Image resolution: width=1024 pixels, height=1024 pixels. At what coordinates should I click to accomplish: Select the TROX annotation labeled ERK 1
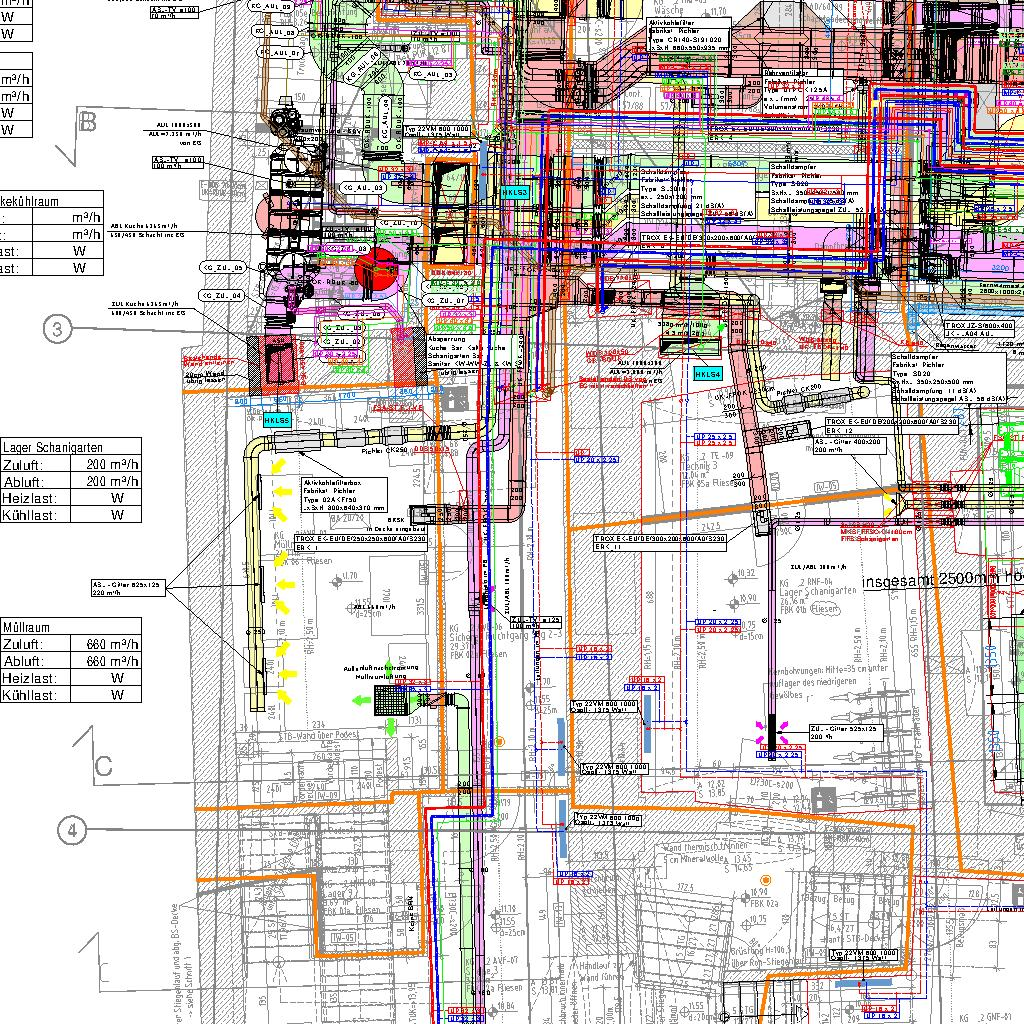pyautogui.click(x=361, y=543)
